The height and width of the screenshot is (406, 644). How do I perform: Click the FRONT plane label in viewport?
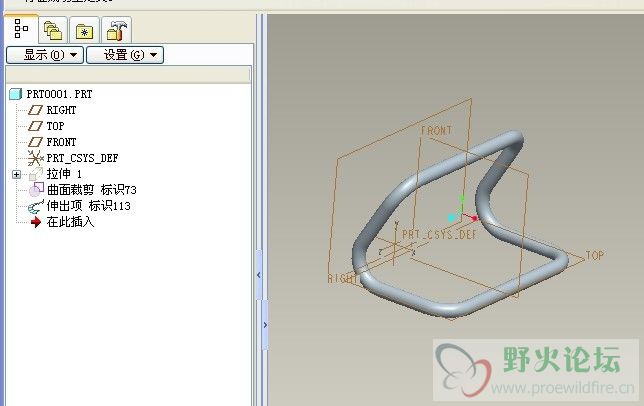pos(436,131)
